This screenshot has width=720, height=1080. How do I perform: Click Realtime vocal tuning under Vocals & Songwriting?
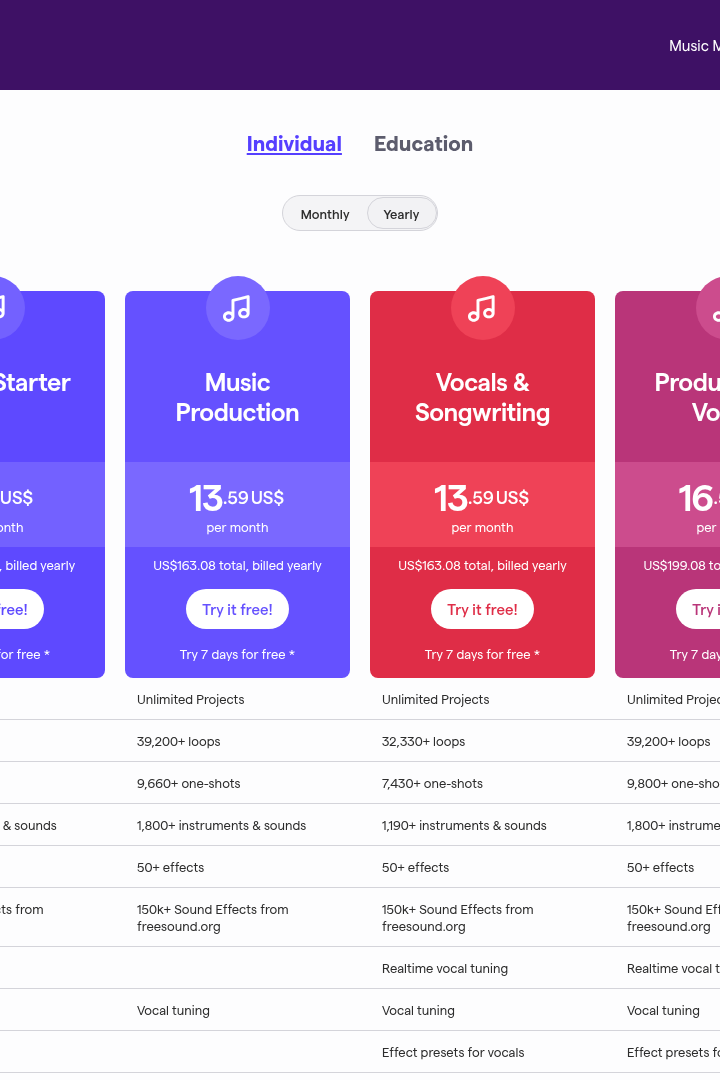tap(444, 968)
